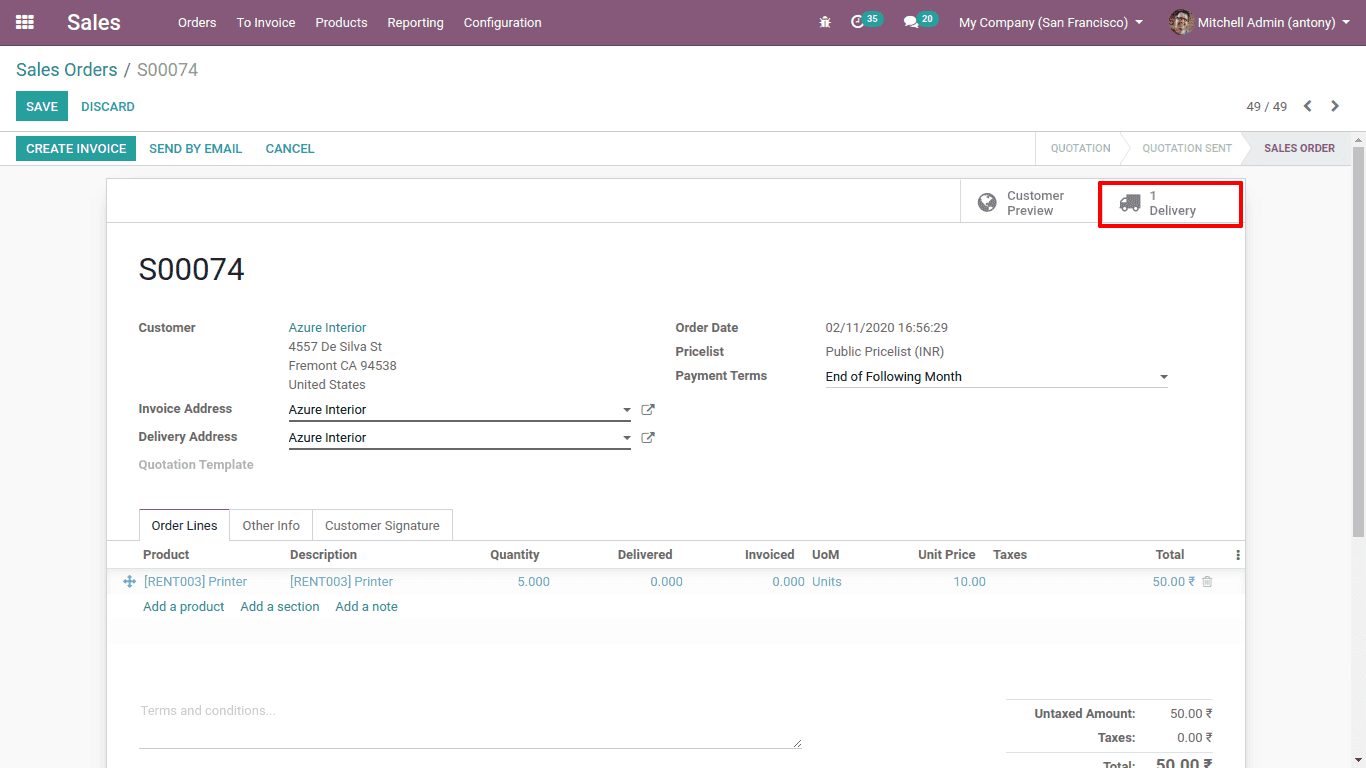1366x768 pixels.
Task: Sort by Total column header
Action: click(1170, 555)
